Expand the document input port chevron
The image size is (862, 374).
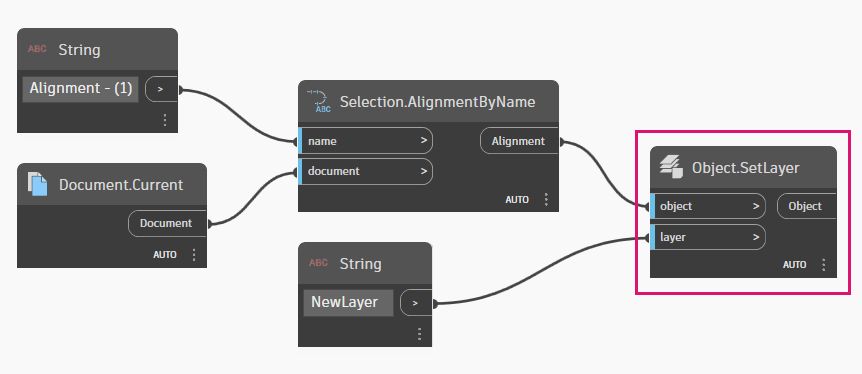point(423,171)
